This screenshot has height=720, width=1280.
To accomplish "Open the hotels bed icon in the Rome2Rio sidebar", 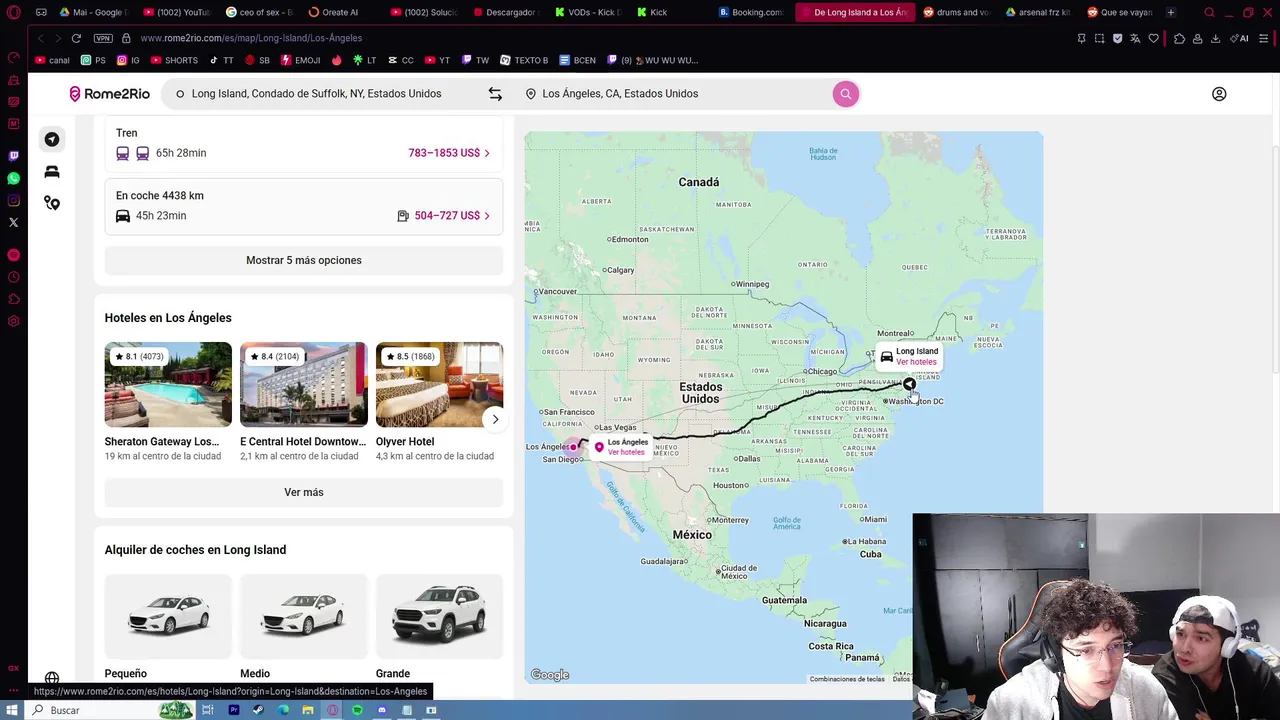I will click(x=52, y=172).
